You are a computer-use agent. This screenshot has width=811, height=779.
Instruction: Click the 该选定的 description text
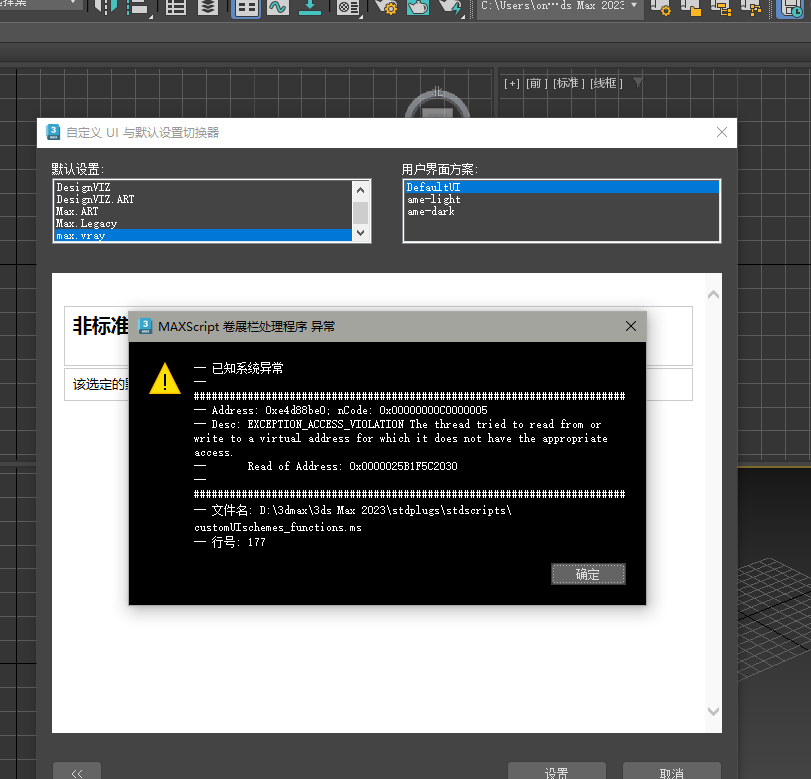(100, 384)
